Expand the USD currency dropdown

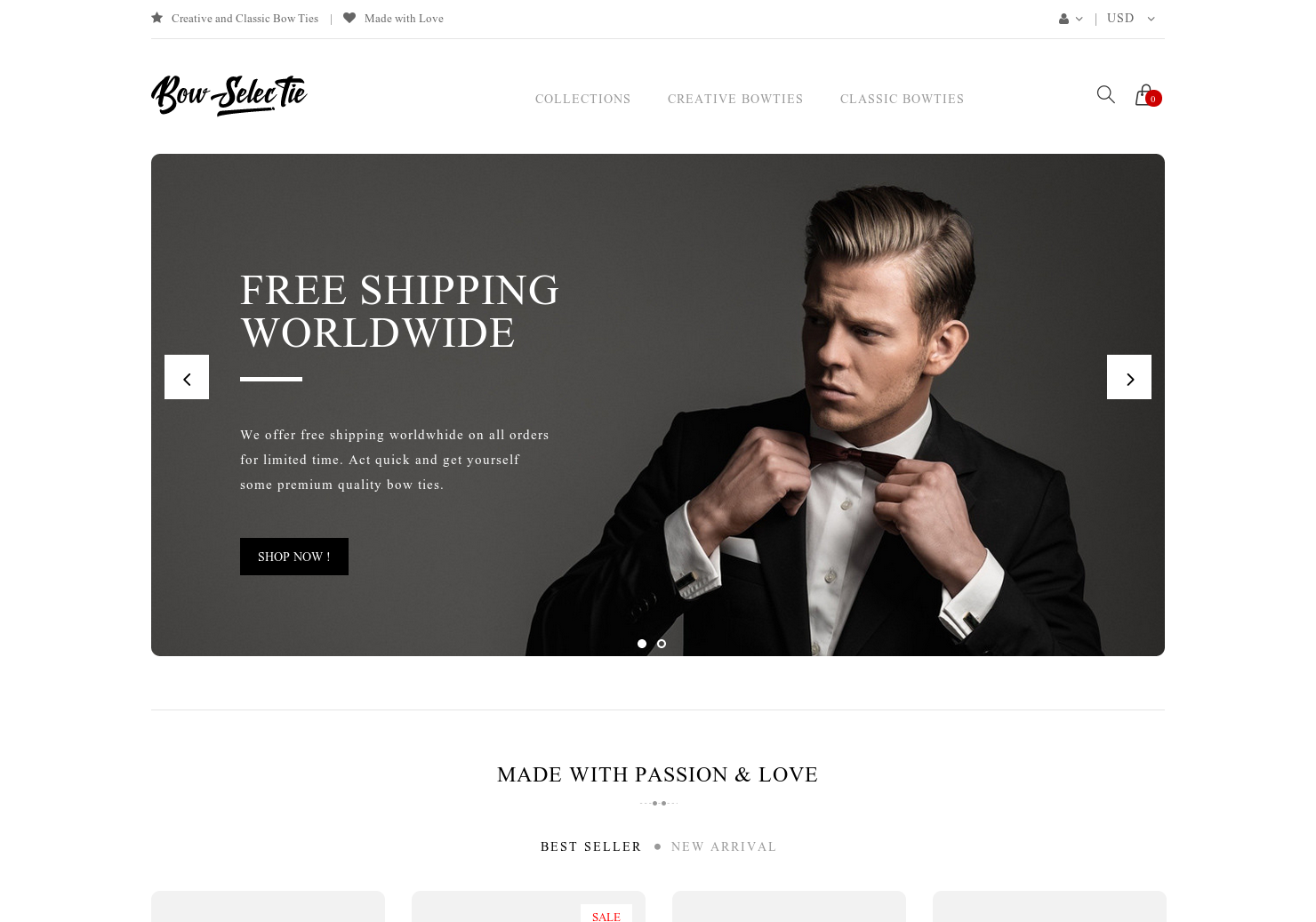1131,18
